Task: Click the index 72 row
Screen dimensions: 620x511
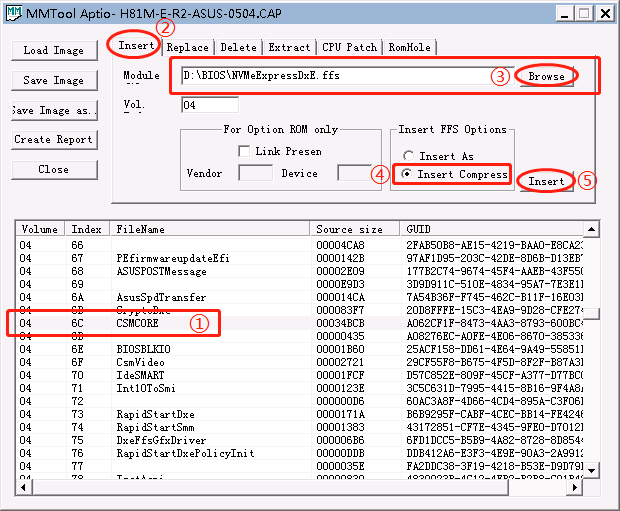Action: coord(300,401)
